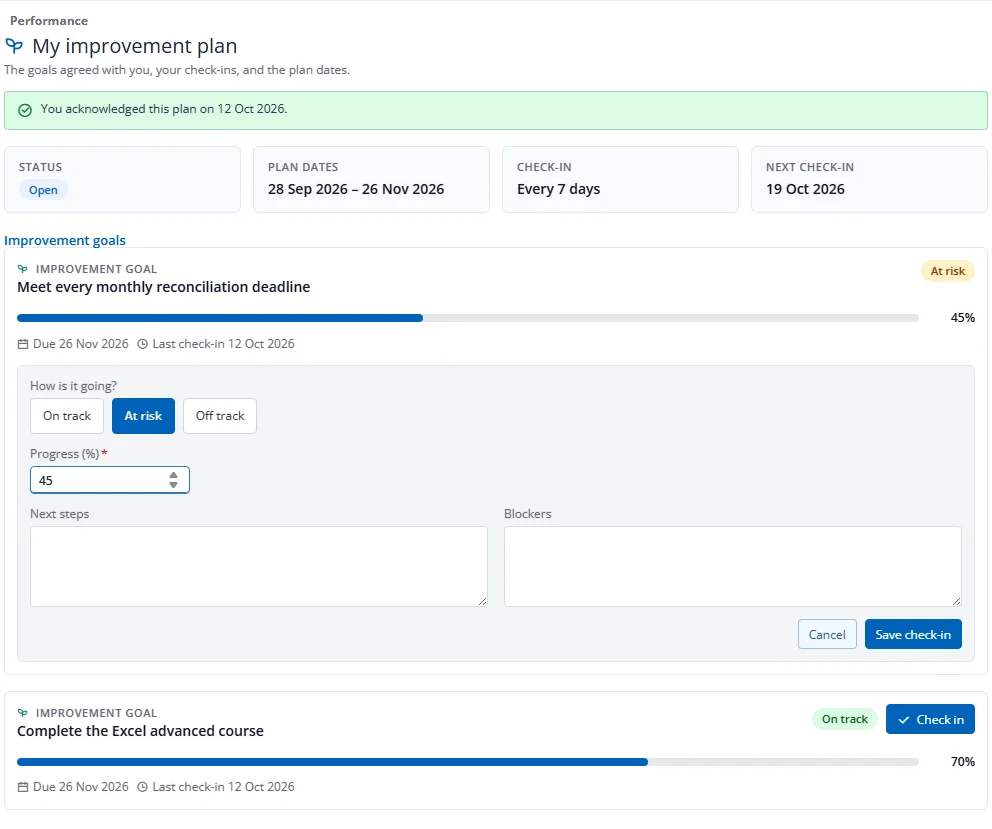992x829 pixels.
Task: Click into the Blockers text area
Action: click(x=733, y=566)
